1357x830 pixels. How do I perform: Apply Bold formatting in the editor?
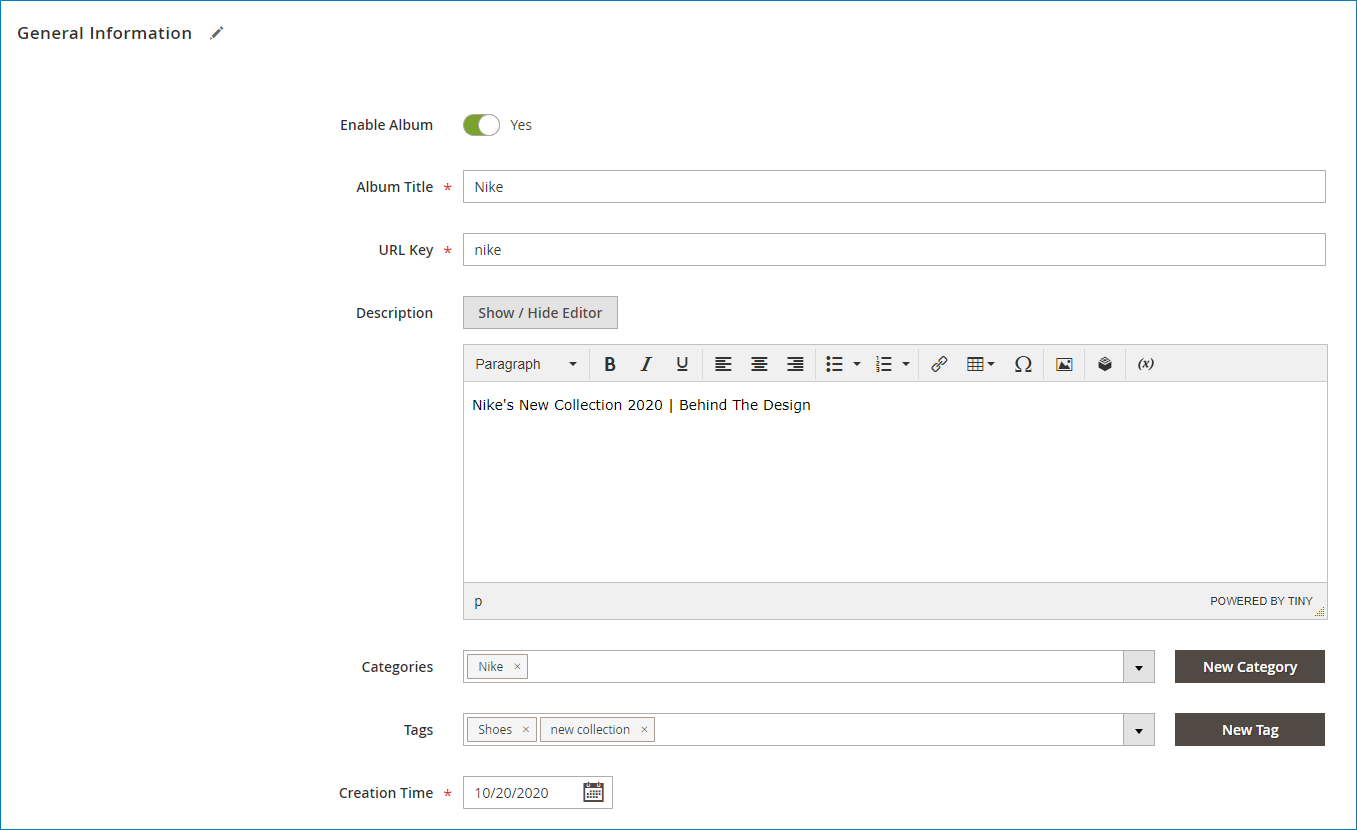tap(610, 363)
